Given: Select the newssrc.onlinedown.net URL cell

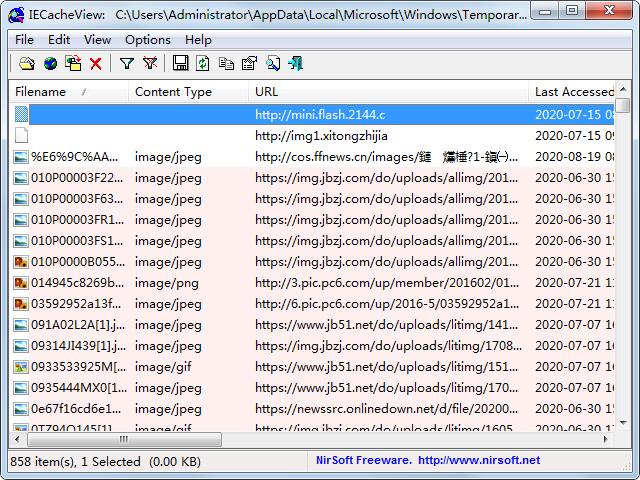Looking at the screenshot, I should [386, 409].
